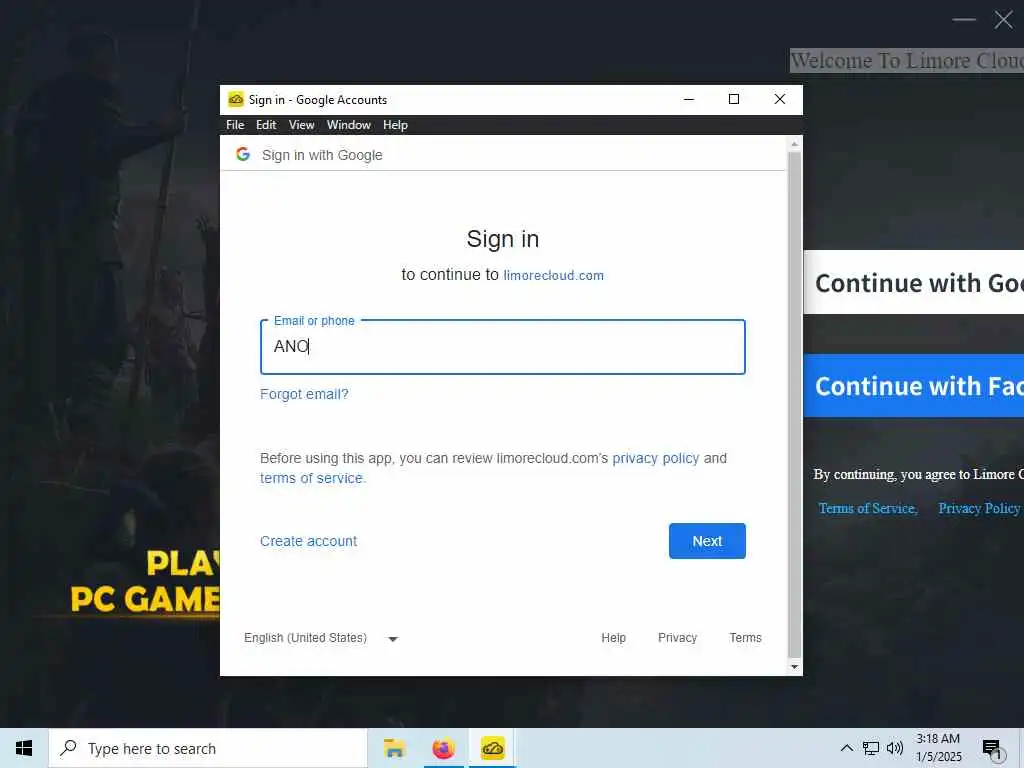Open the View menu
The height and width of the screenshot is (768, 1024).
[x=302, y=125]
